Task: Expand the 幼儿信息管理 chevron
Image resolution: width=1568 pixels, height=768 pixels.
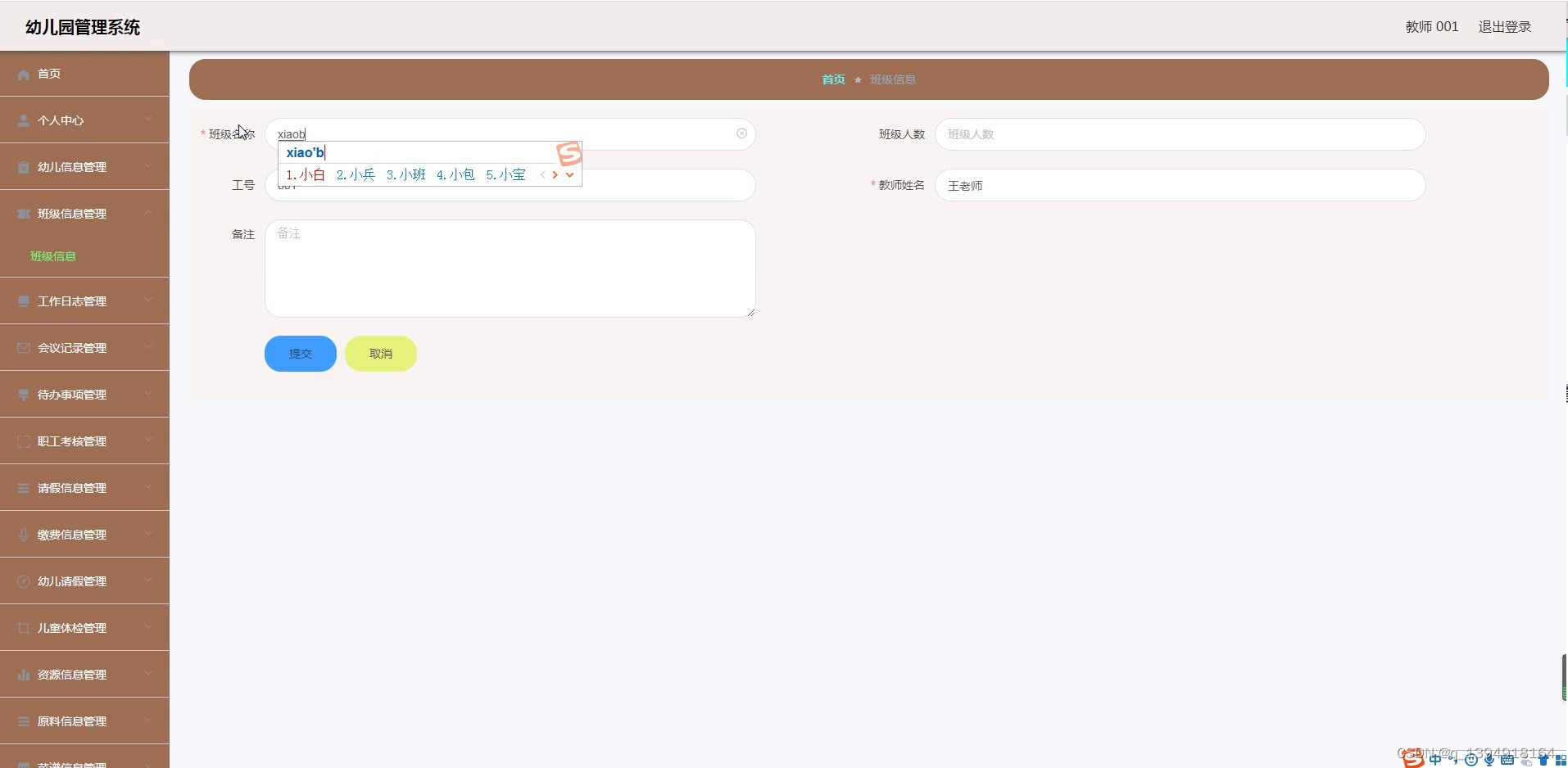Action: pos(148,165)
